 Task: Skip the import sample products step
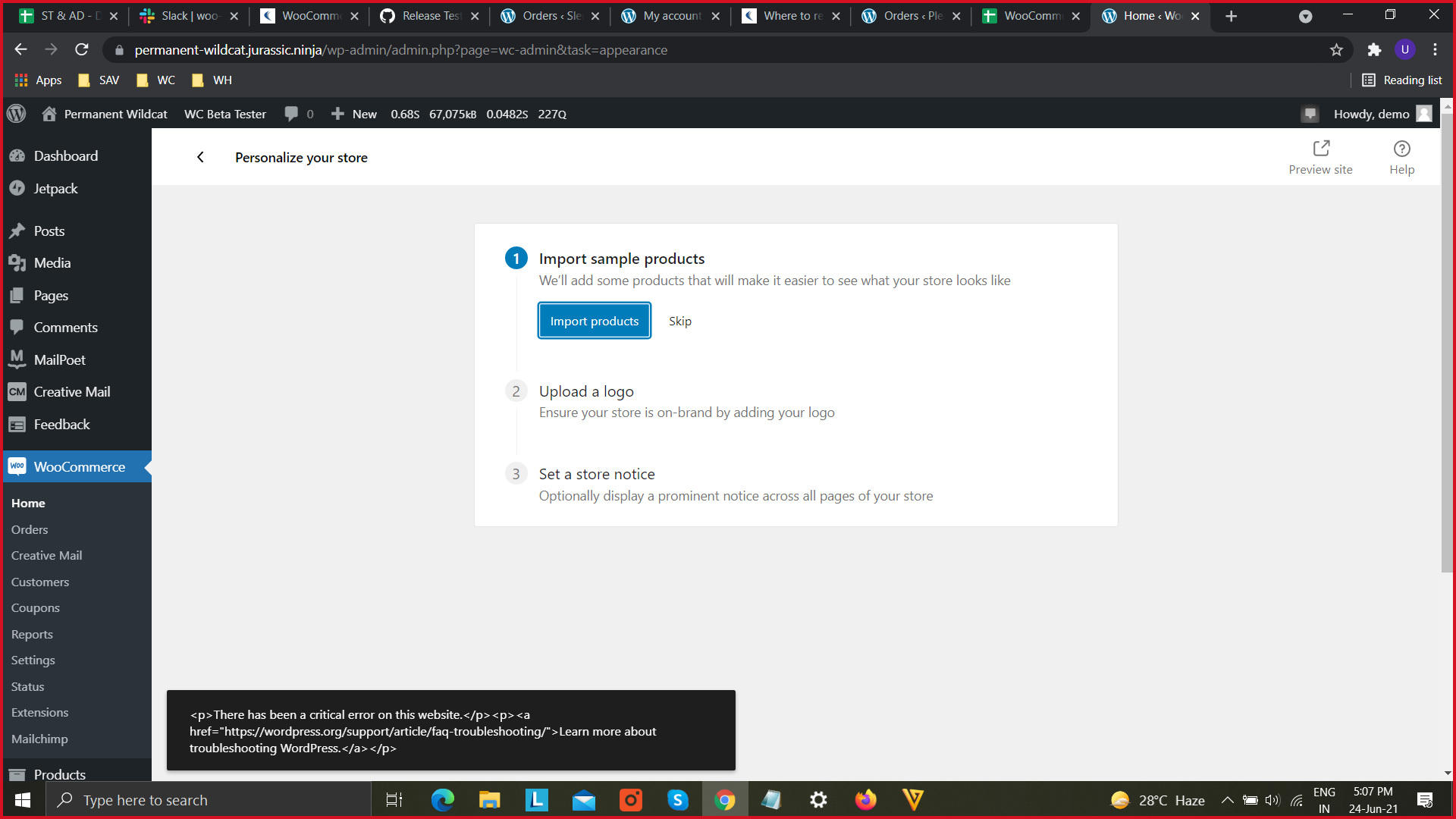coord(679,321)
